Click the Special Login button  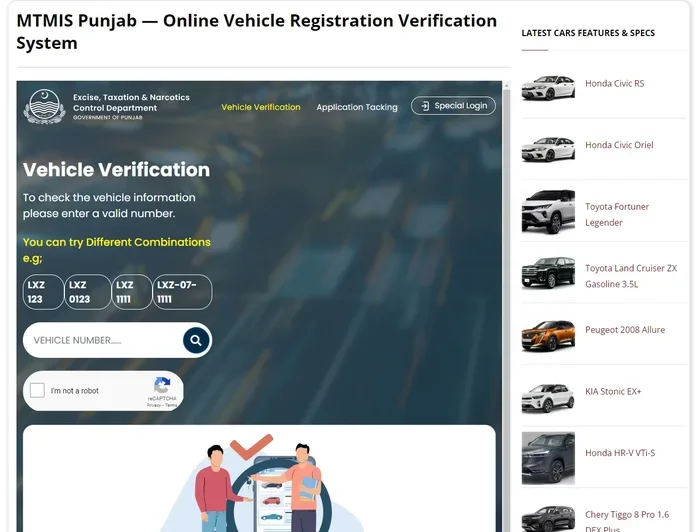click(453, 106)
